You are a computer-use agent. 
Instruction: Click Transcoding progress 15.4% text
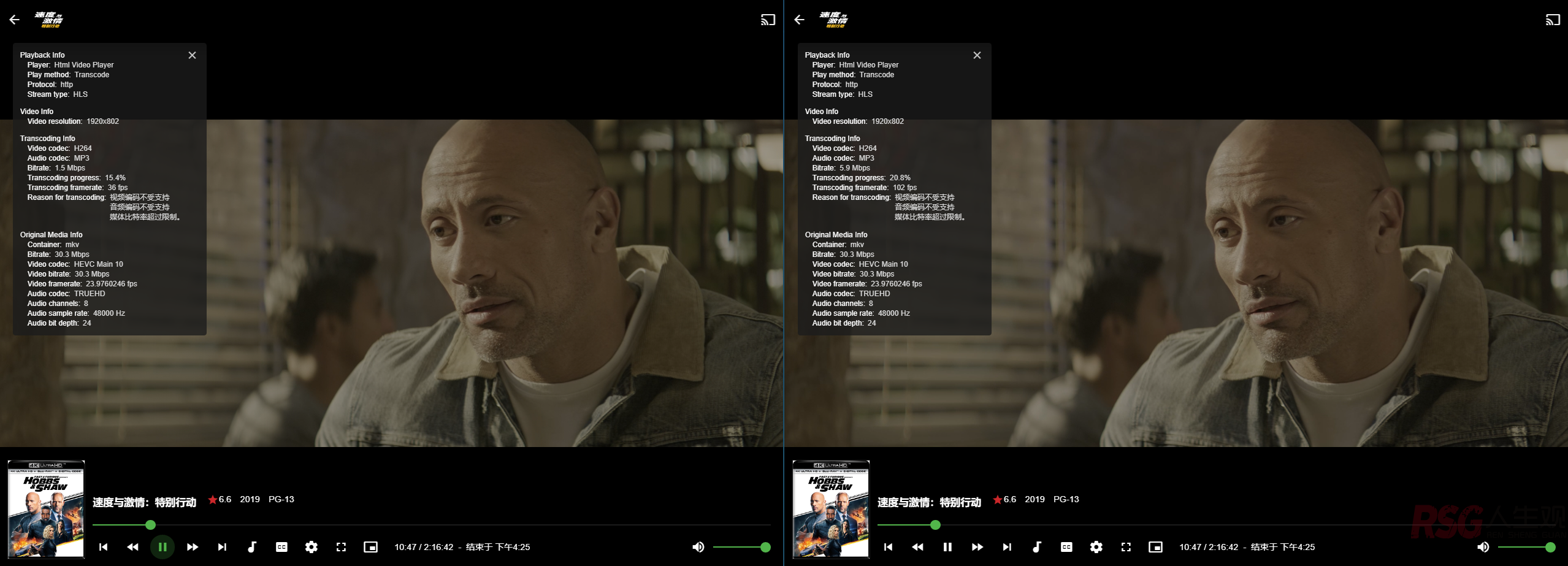pyautogui.click(x=77, y=178)
